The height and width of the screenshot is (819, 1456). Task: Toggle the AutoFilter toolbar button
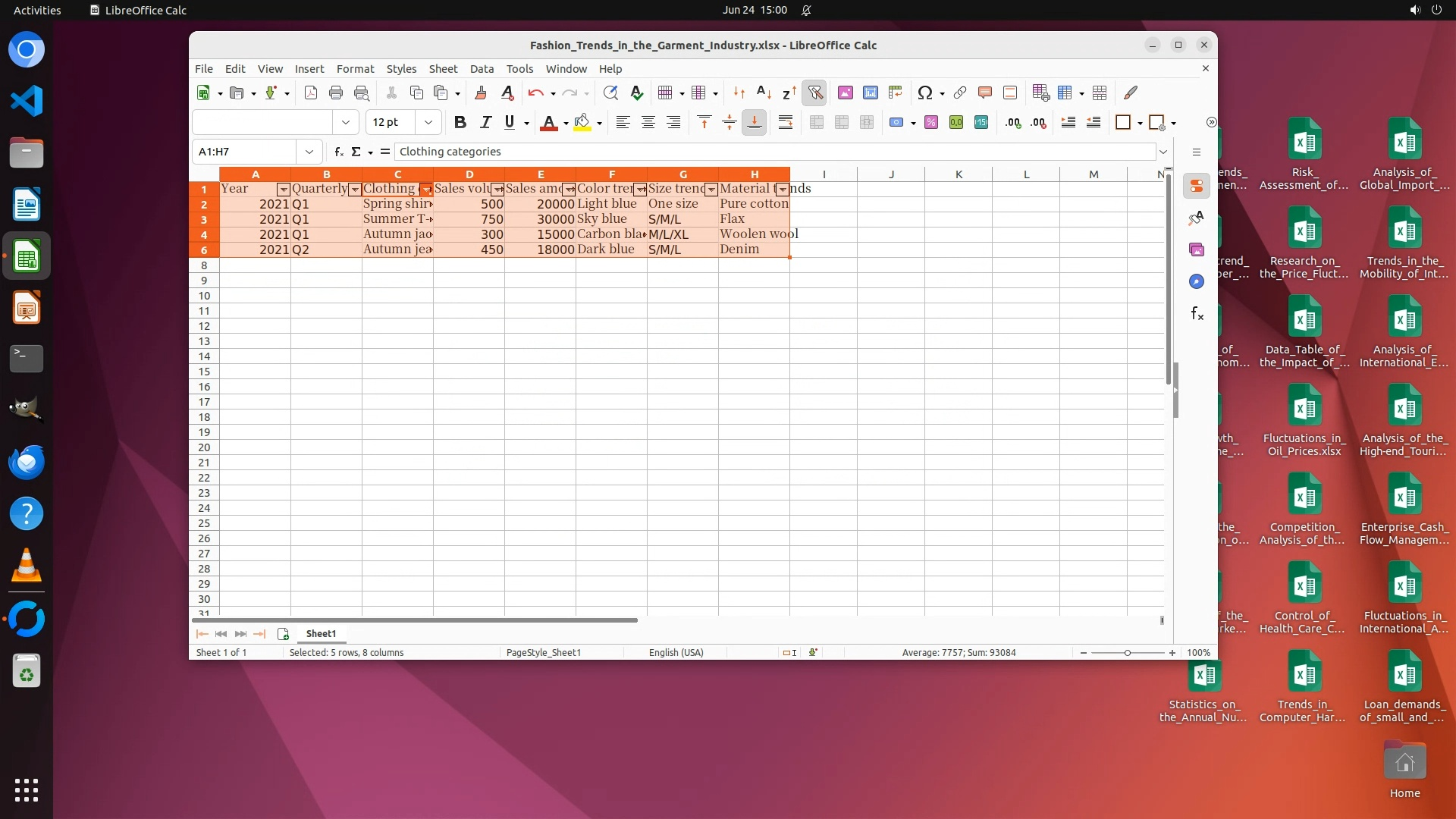815,93
